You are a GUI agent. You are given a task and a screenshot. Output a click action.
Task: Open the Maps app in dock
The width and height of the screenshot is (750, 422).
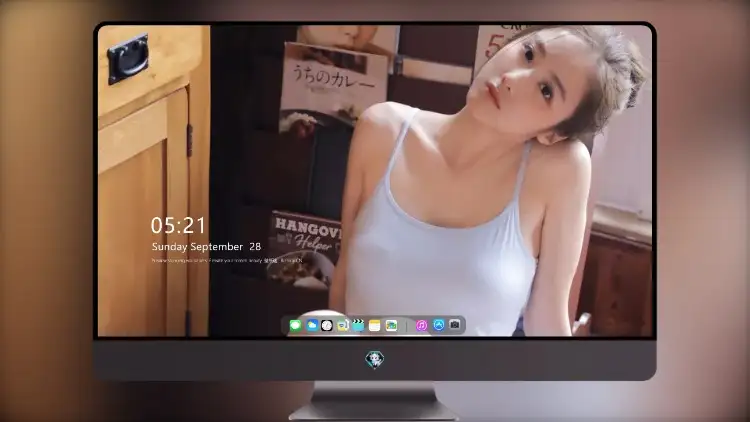tap(391, 326)
